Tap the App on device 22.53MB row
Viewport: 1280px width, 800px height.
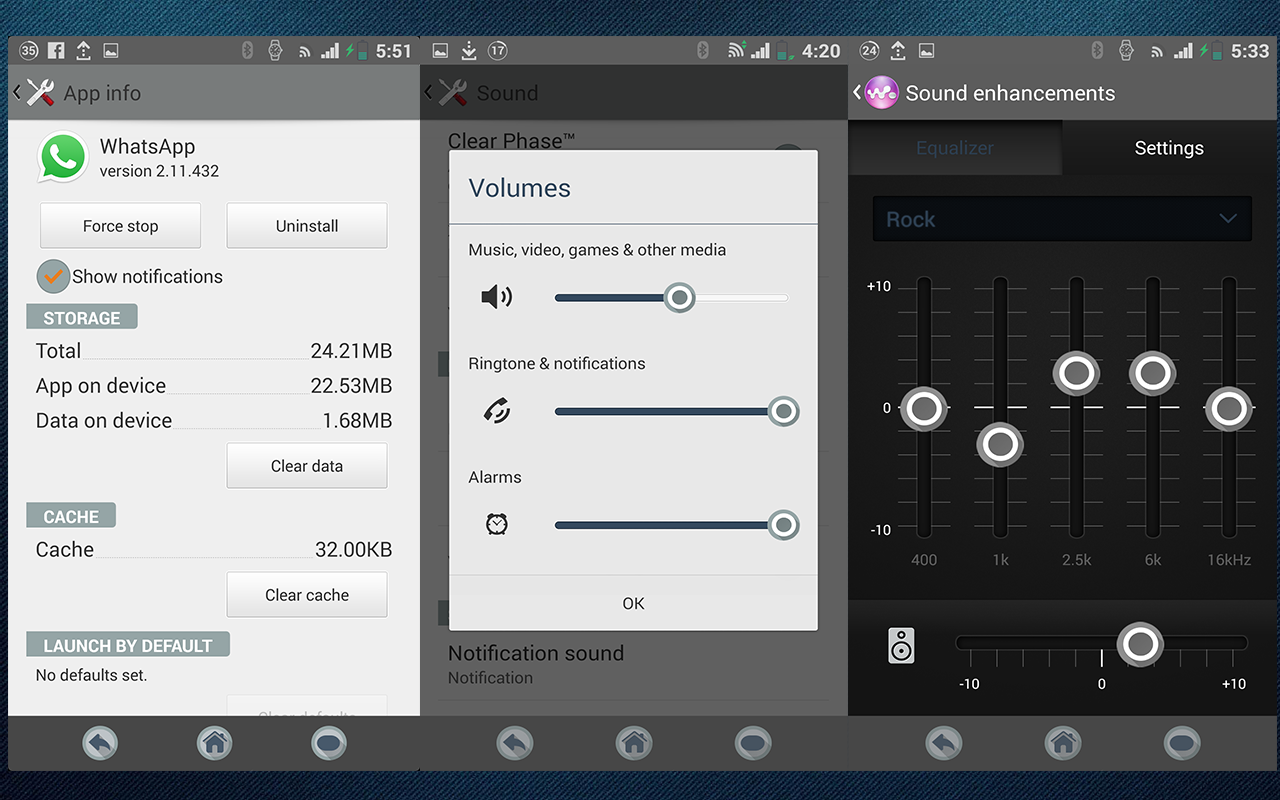coord(214,386)
